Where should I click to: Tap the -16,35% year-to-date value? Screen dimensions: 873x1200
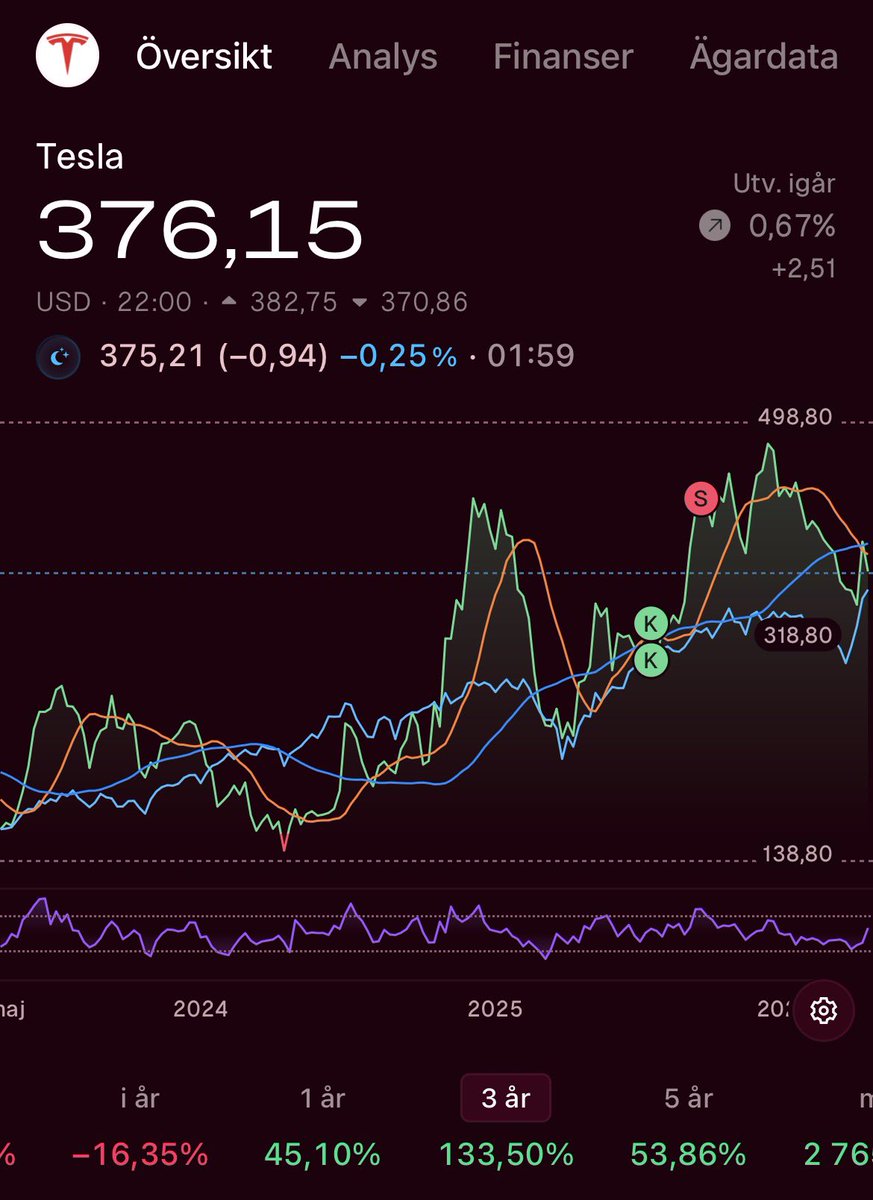(139, 1155)
